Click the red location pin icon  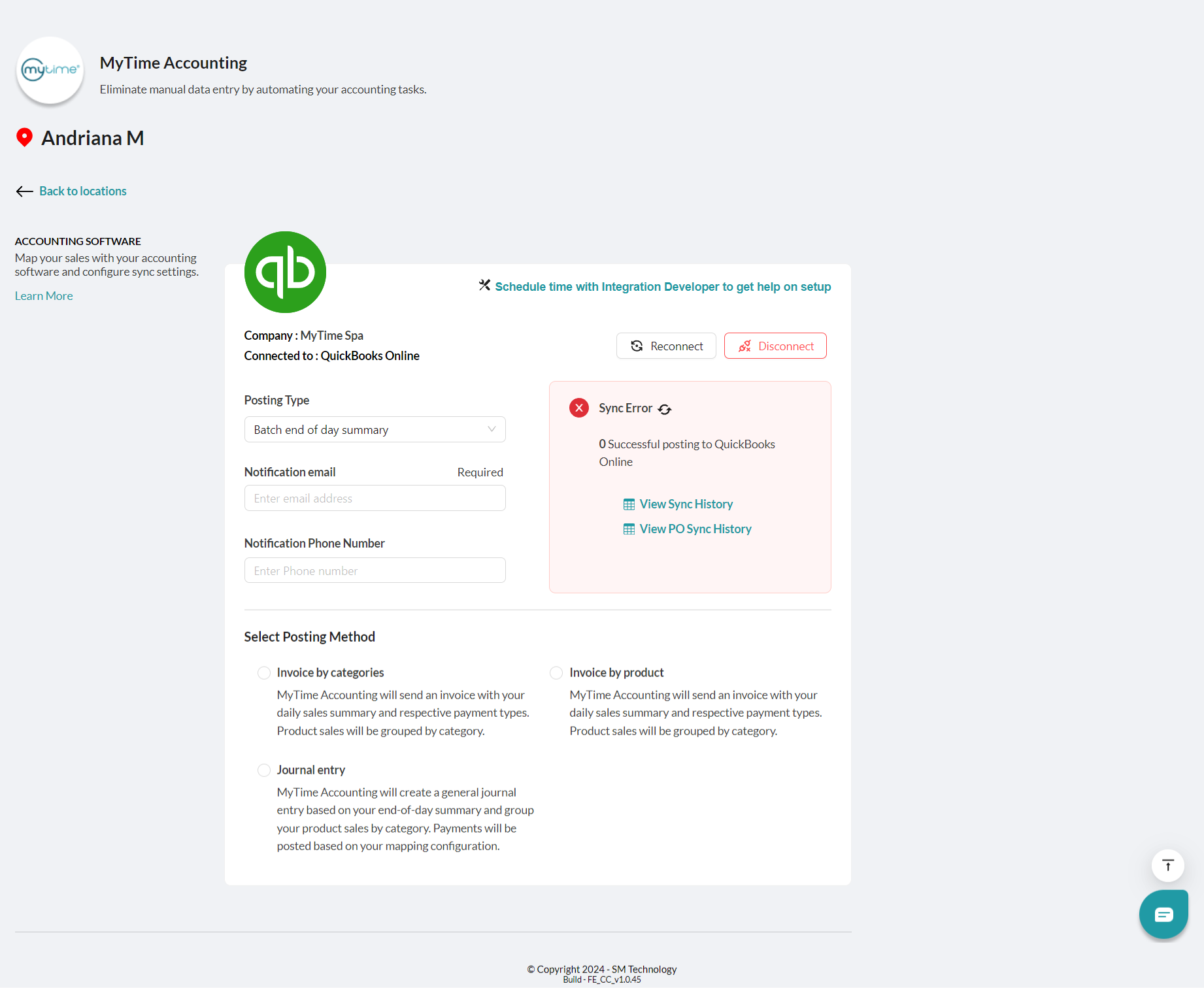pos(24,137)
